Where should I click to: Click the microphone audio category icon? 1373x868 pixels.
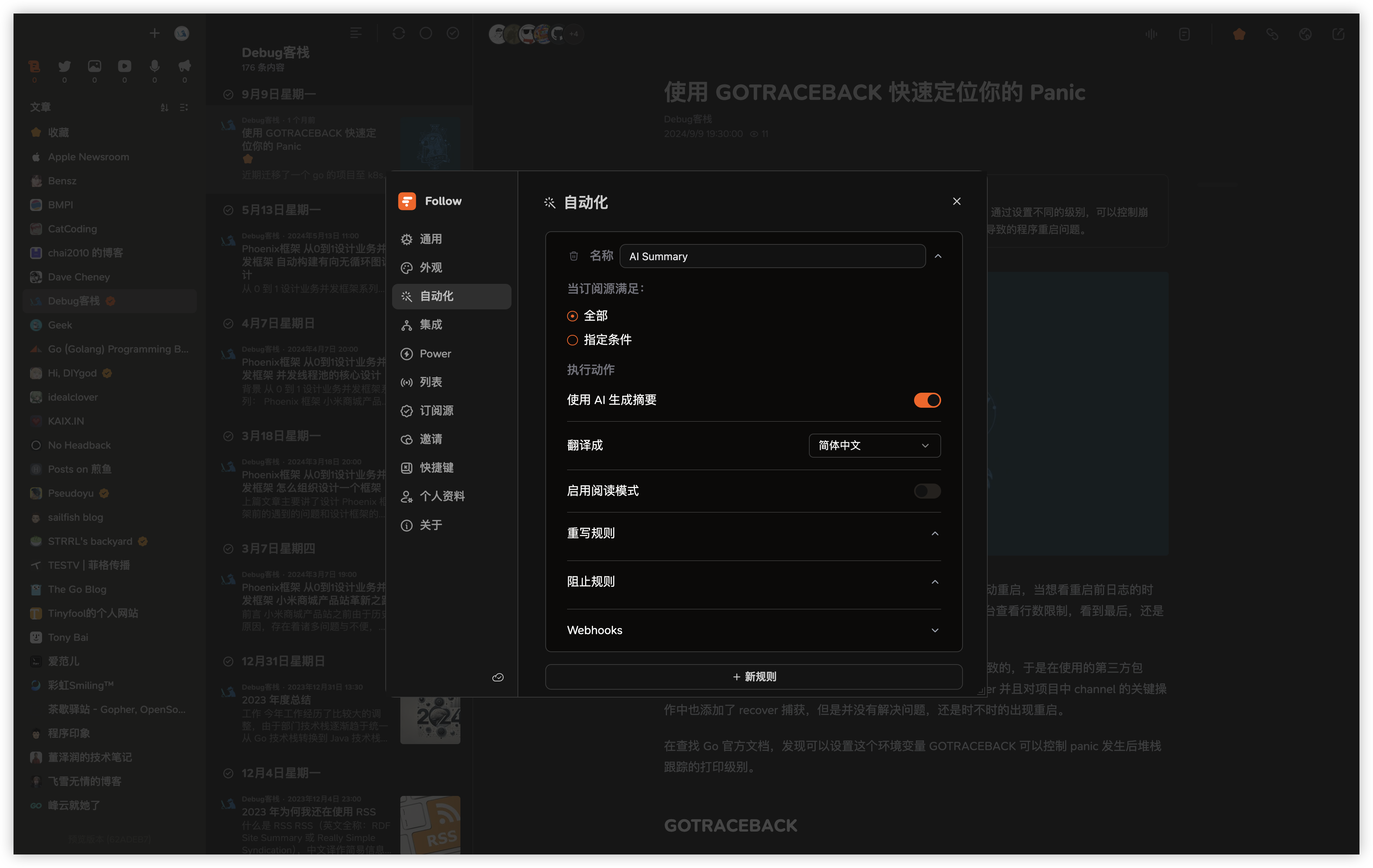point(154,66)
